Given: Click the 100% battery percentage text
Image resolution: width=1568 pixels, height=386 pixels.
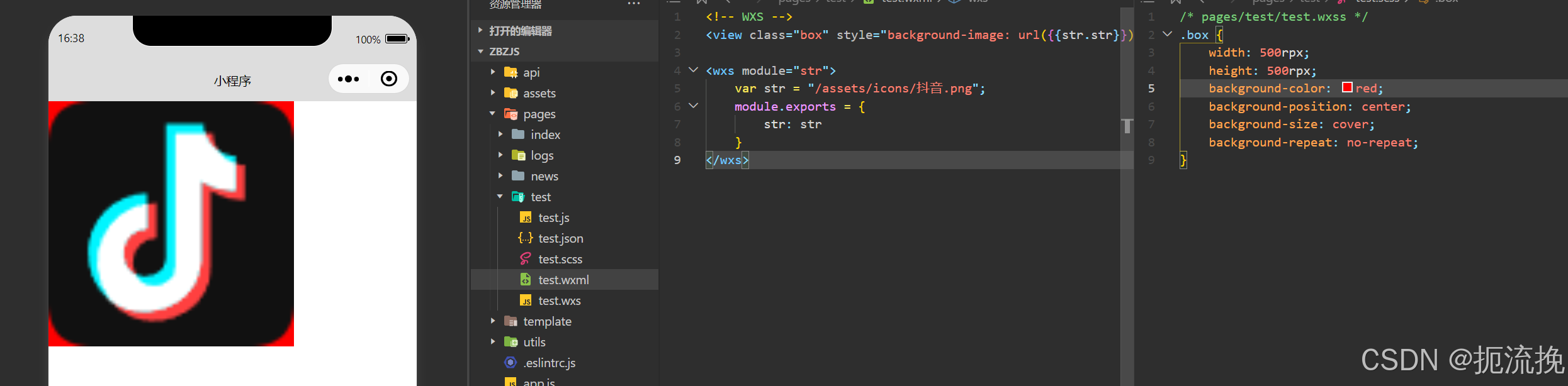Looking at the screenshot, I should (x=368, y=40).
